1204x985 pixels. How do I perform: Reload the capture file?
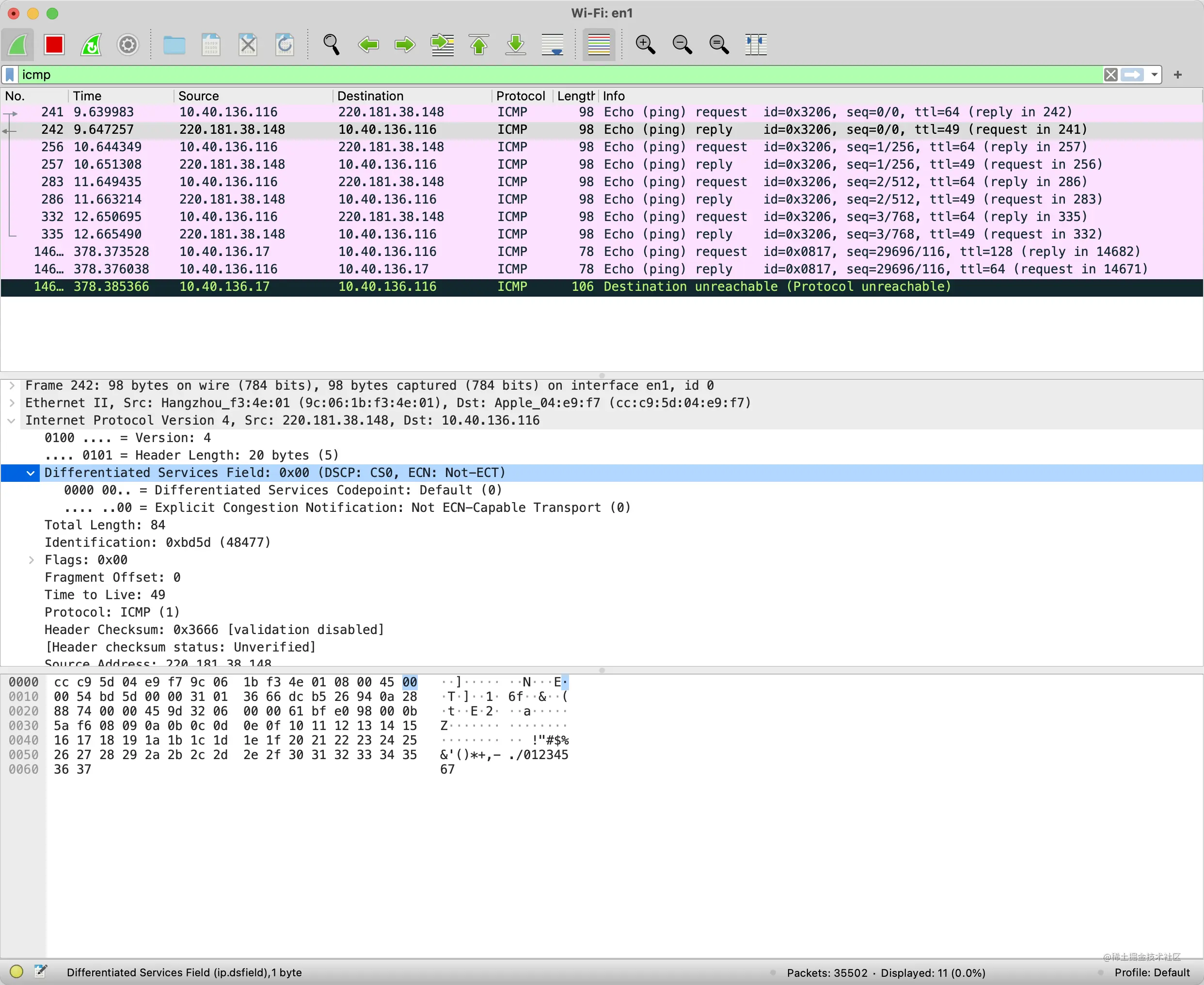click(x=285, y=44)
